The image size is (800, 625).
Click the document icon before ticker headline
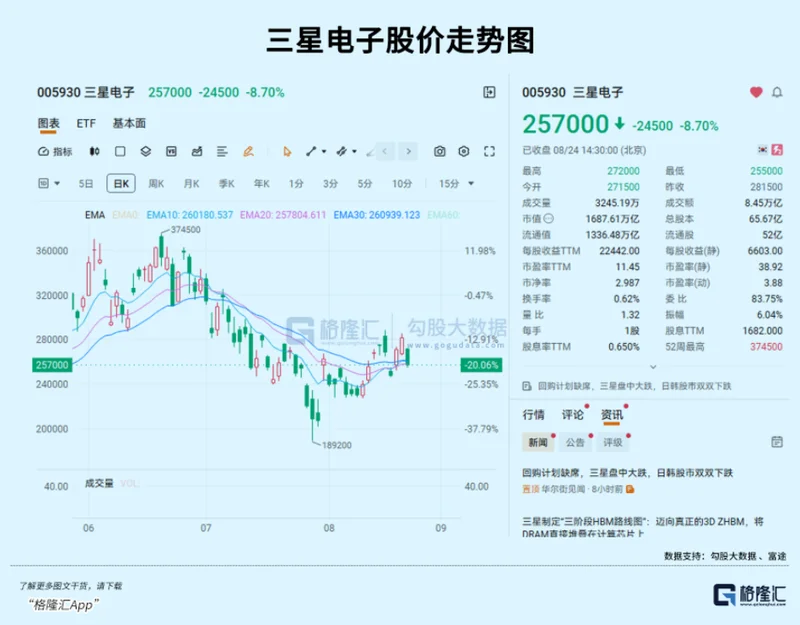point(527,386)
